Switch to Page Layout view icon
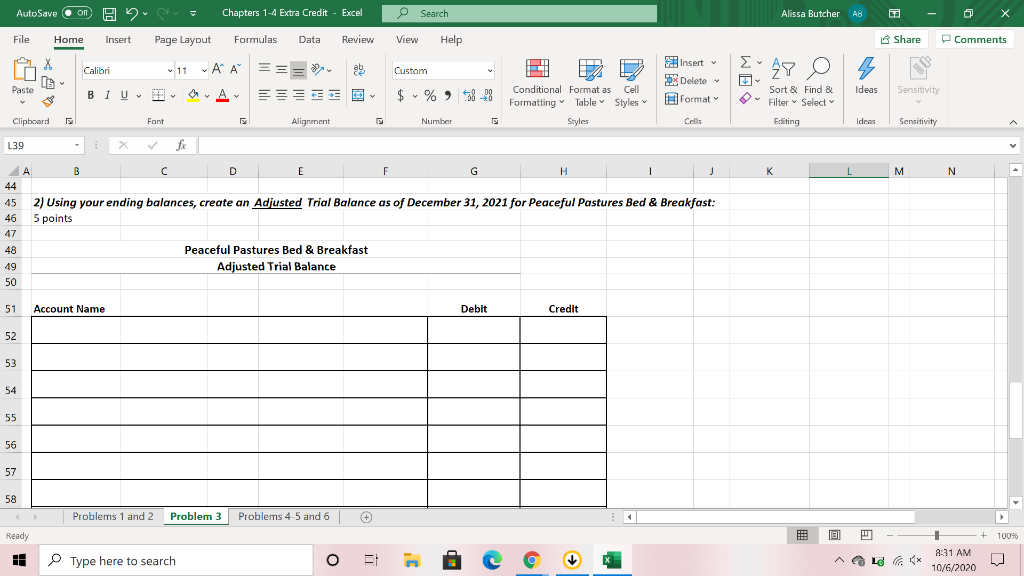The height and width of the screenshot is (576, 1024). point(835,535)
